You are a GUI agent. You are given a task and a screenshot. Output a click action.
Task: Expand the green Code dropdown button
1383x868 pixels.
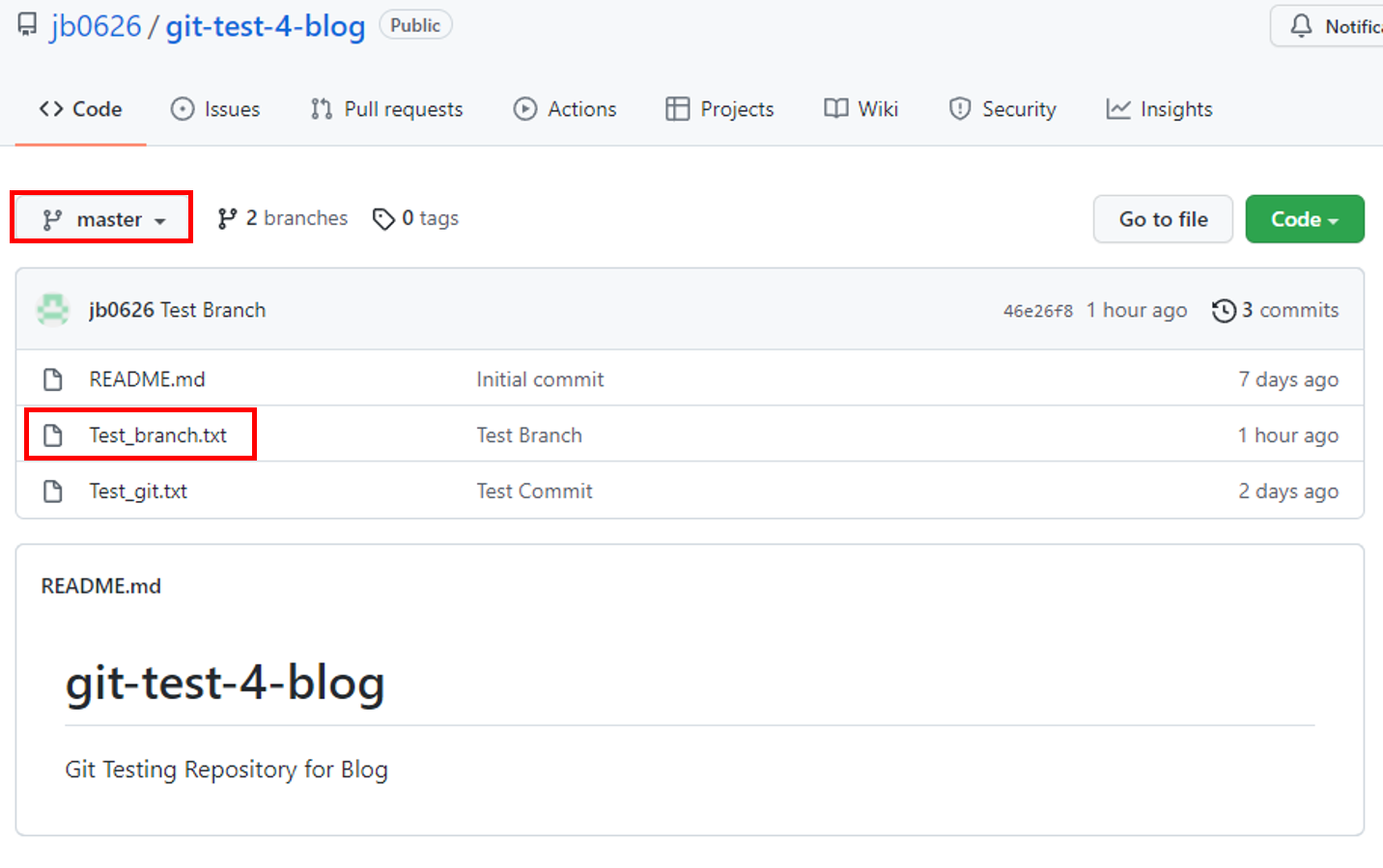pyautogui.click(x=1305, y=219)
